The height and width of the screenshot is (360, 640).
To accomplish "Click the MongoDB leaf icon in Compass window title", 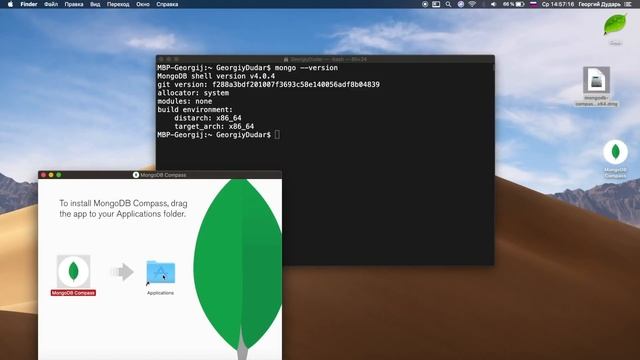I will [x=136, y=175].
